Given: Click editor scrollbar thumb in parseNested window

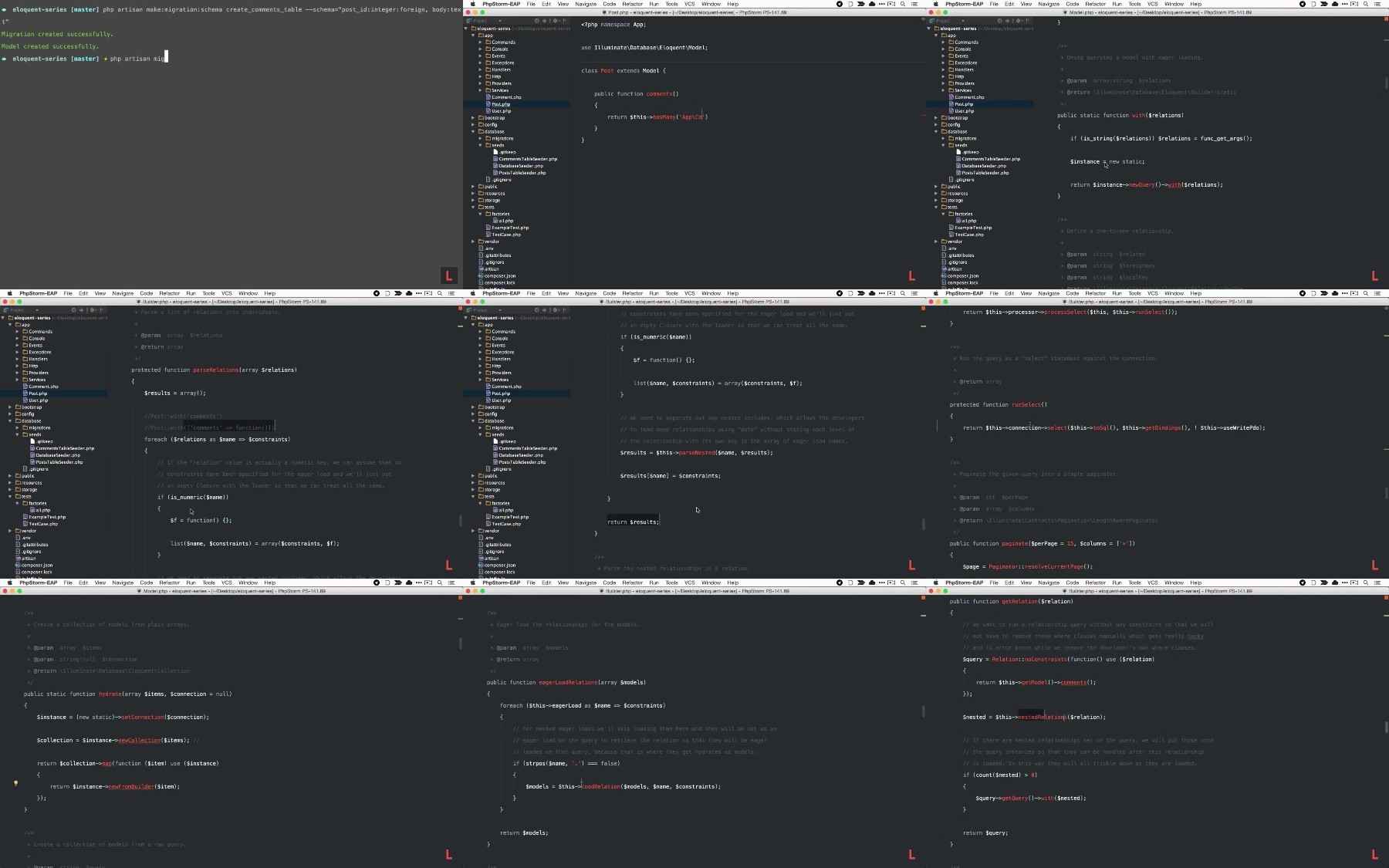Looking at the screenshot, I should point(924,524).
